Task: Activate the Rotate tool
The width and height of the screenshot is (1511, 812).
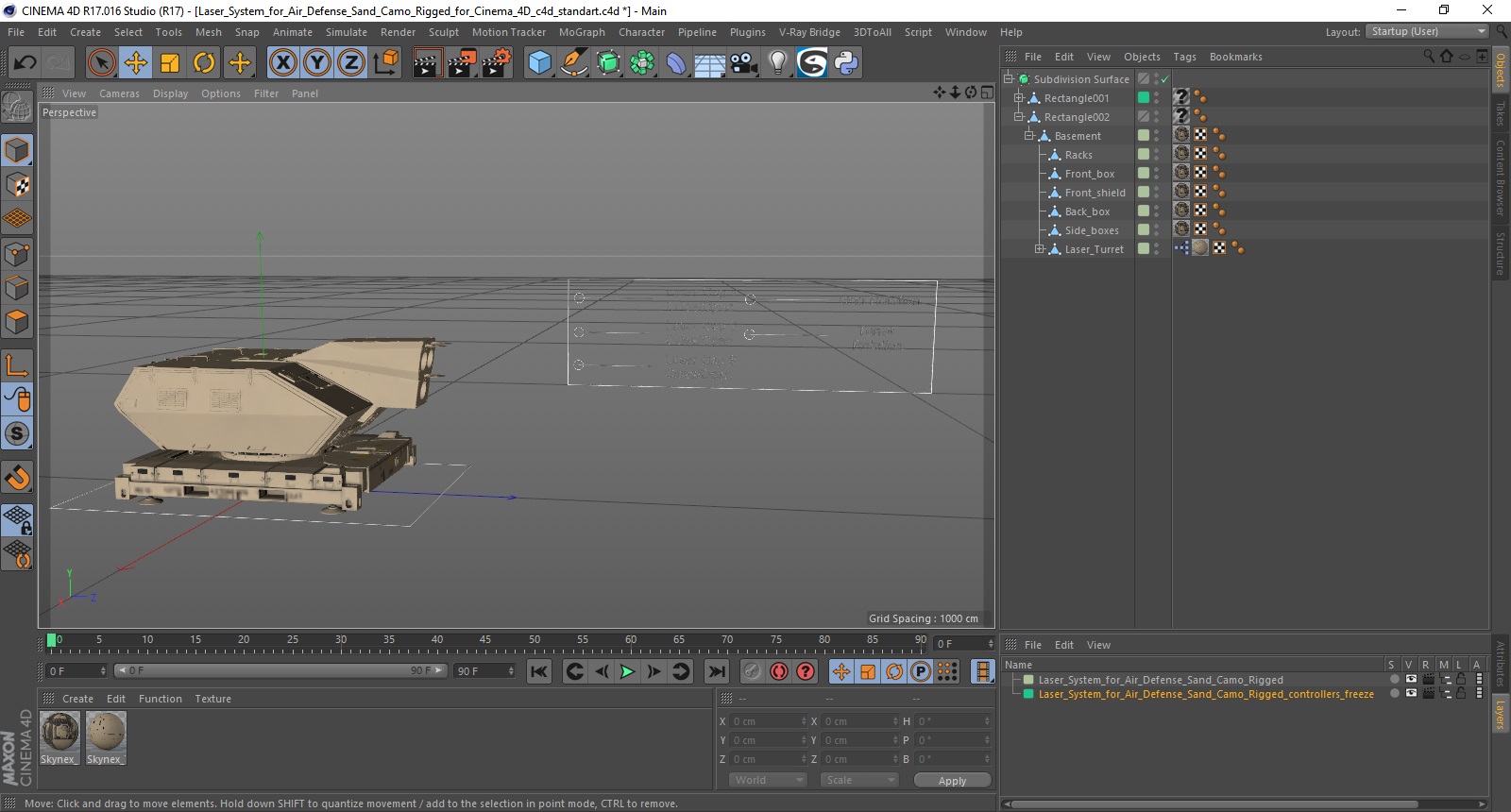Action: [x=204, y=63]
